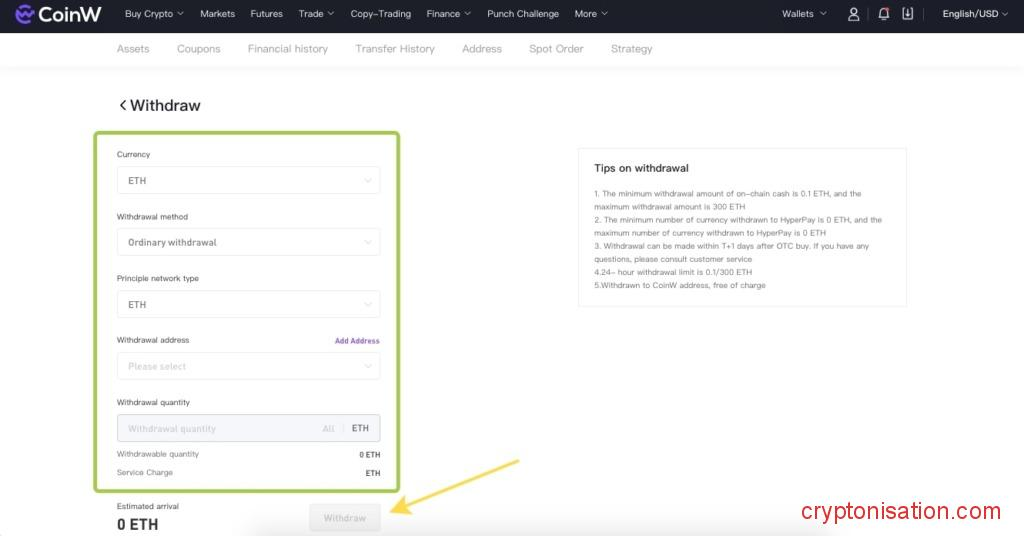
Task: Expand the Principle network type dropdown
Action: pyautogui.click(x=248, y=305)
